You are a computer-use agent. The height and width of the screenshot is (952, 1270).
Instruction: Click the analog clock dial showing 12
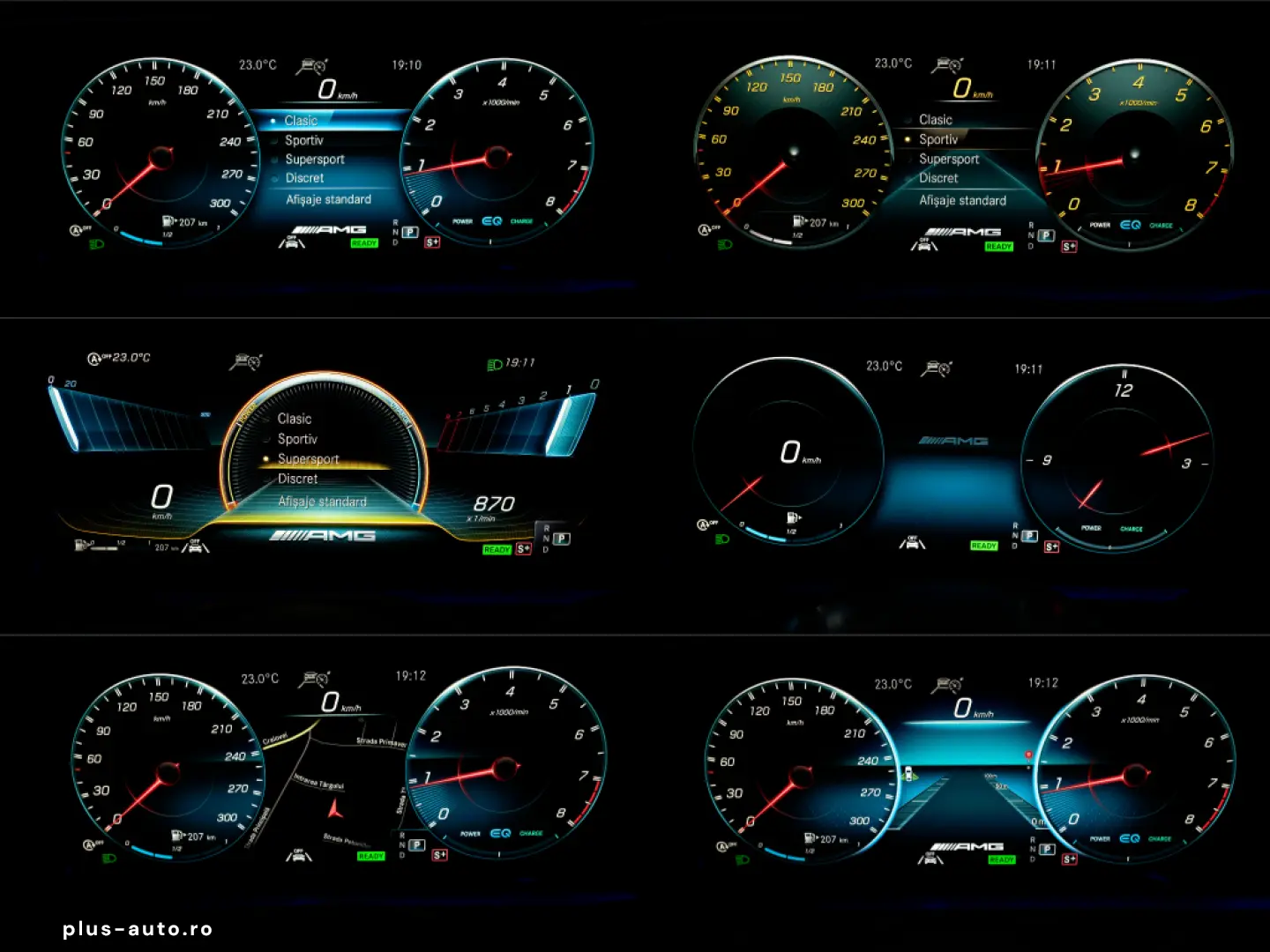[1117, 457]
